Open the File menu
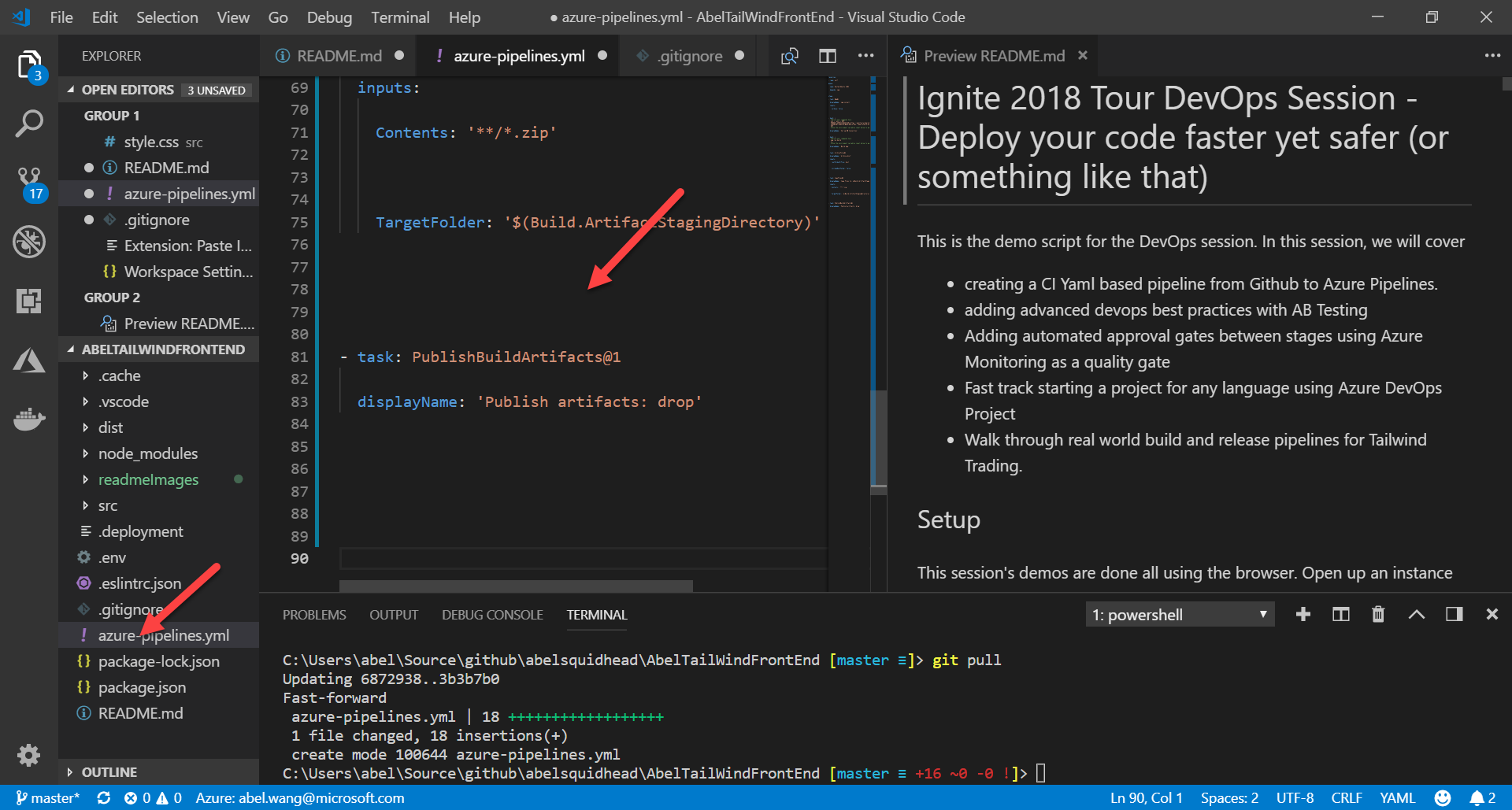 click(x=61, y=17)
